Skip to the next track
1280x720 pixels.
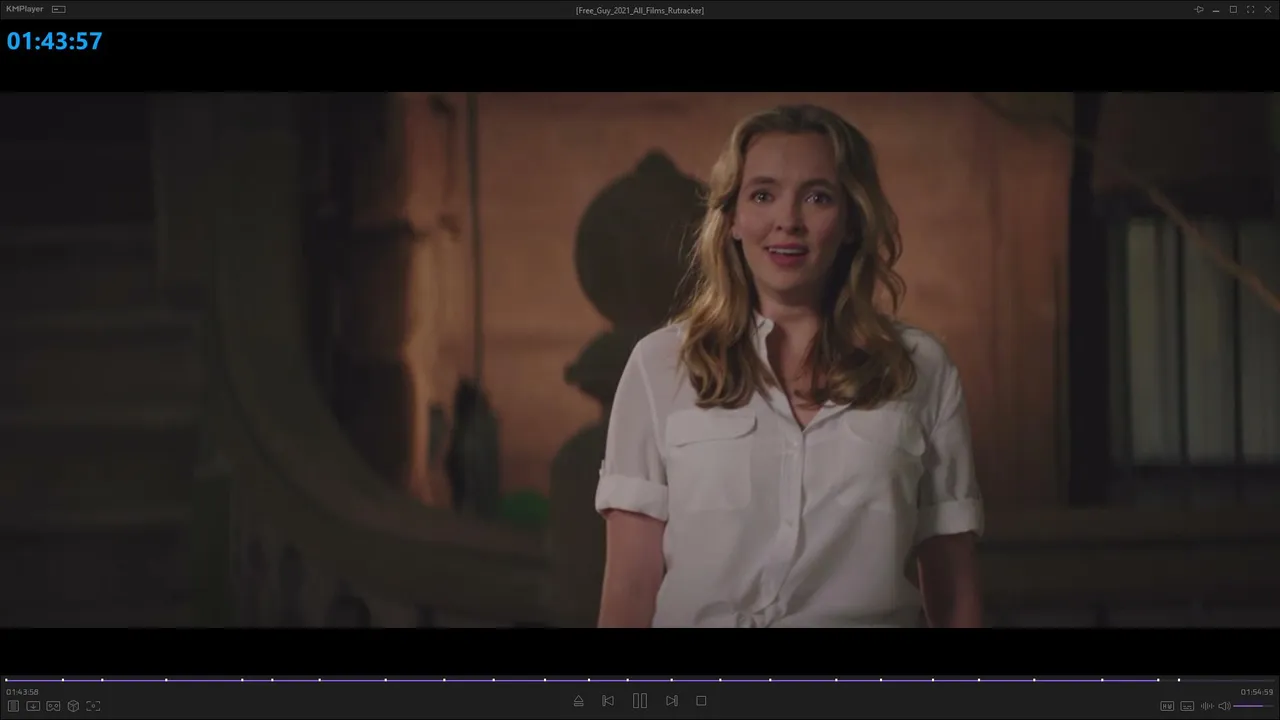672,701
